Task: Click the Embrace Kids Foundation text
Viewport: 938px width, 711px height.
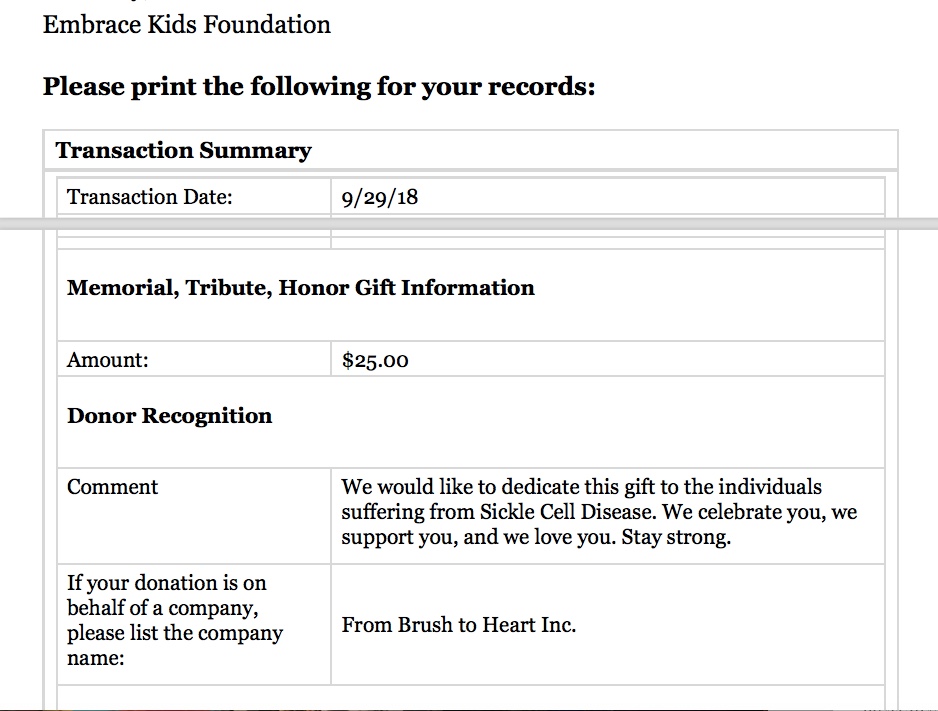Action: 186,24
